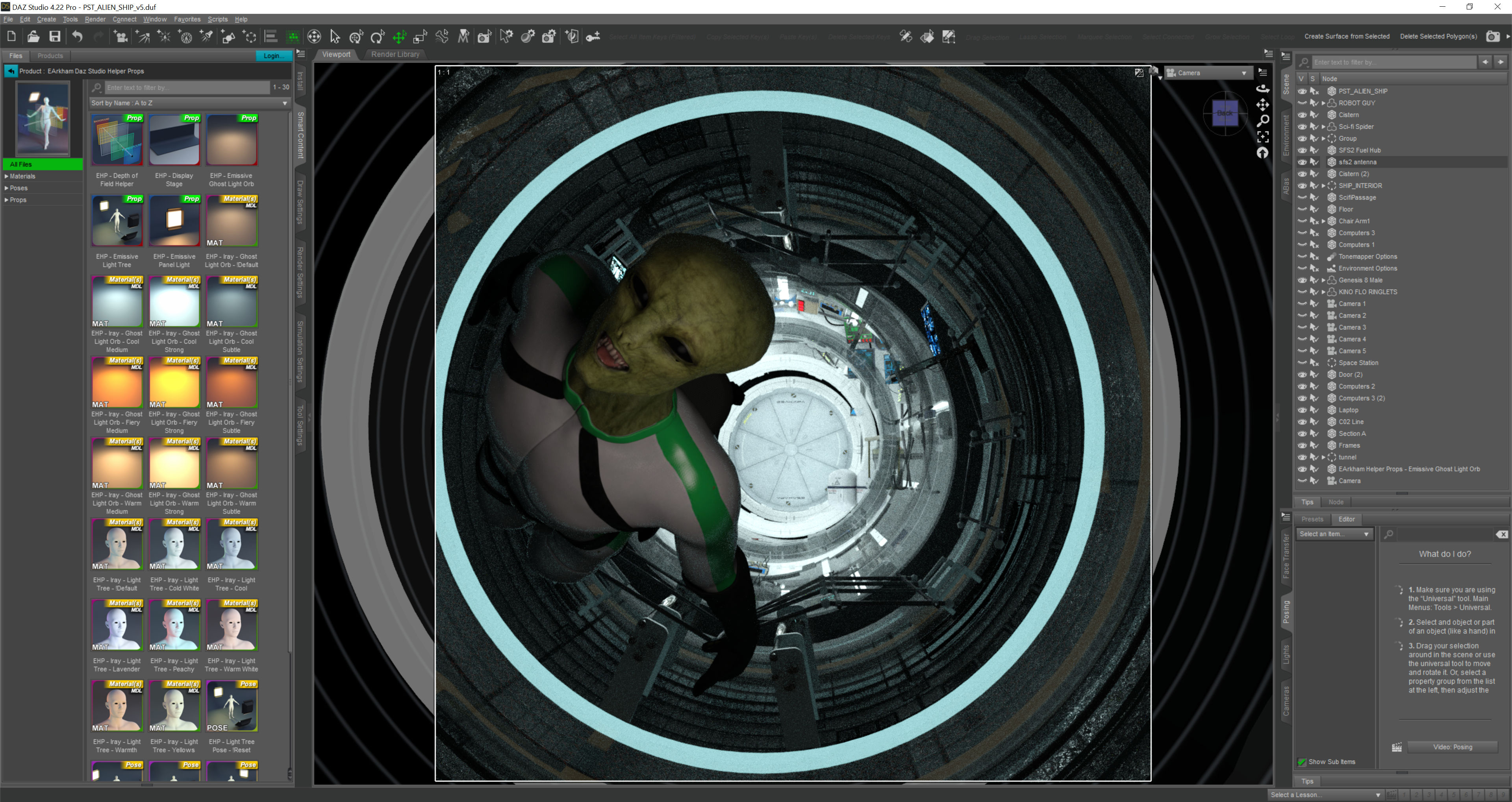This screenshot has height=802, width=1512.
Task: Open the Render menu
Action: pos(95,19)
